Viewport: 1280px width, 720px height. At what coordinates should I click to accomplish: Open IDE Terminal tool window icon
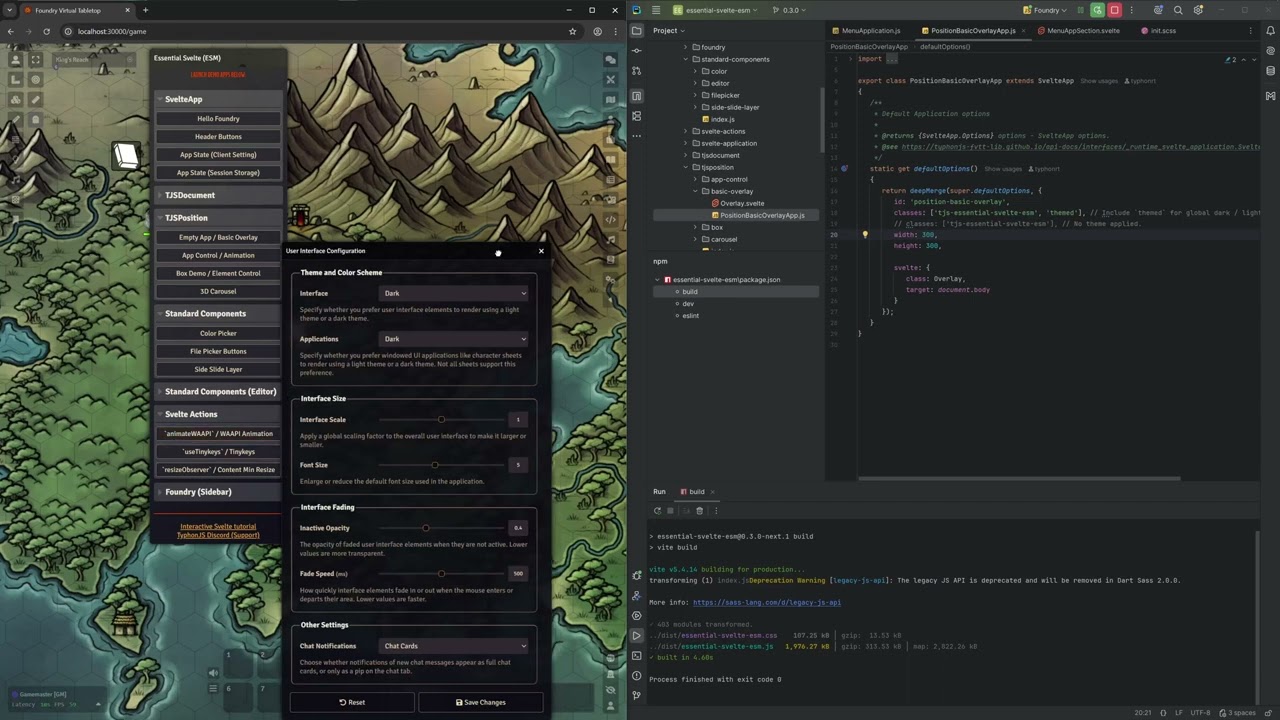637,656
